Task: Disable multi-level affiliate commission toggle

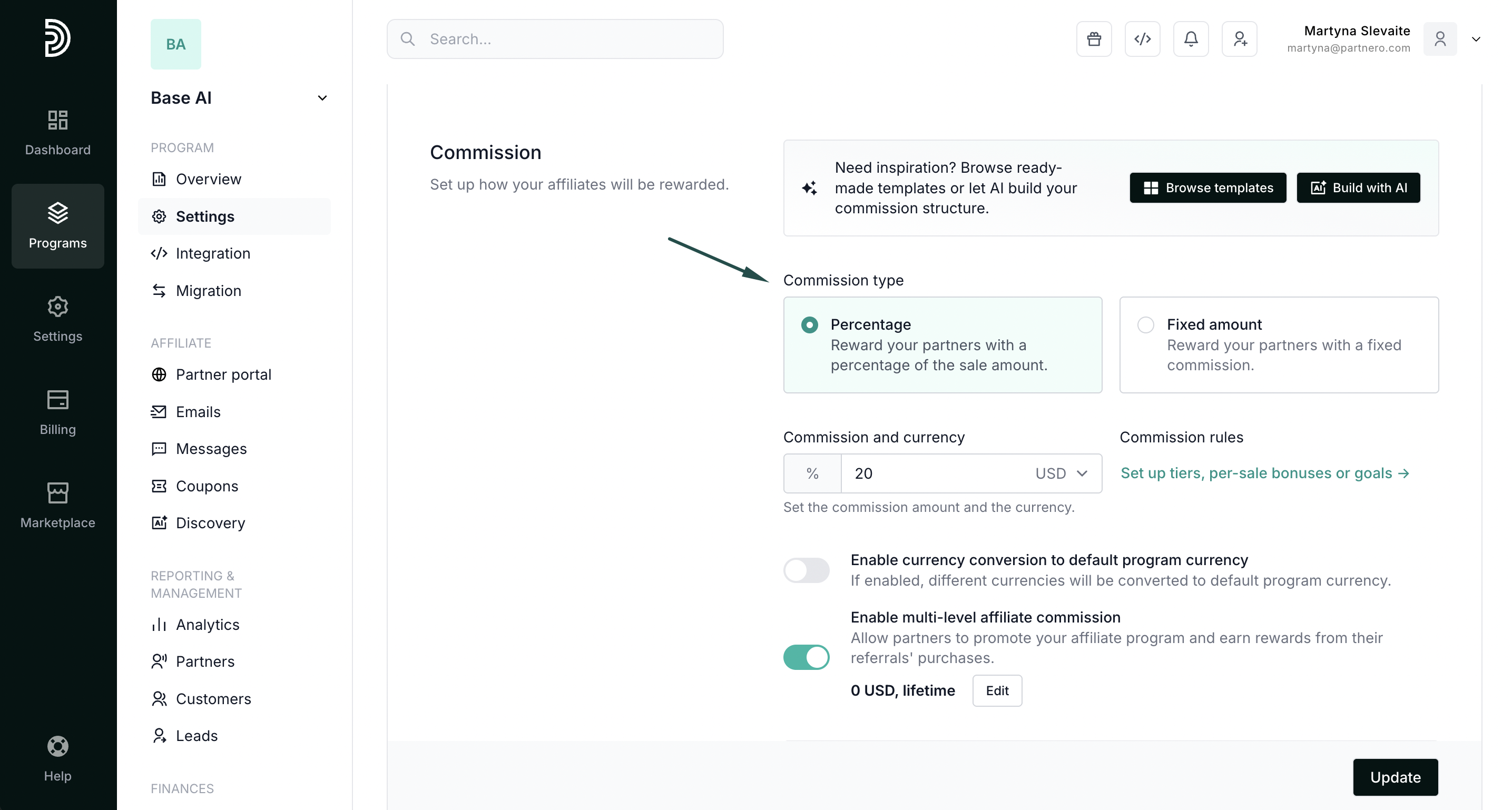Action: click(806, 657)
